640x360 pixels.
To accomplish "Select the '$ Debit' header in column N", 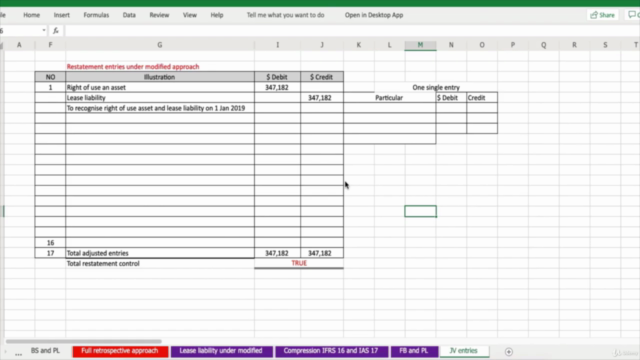I will (x=451, y=98).
